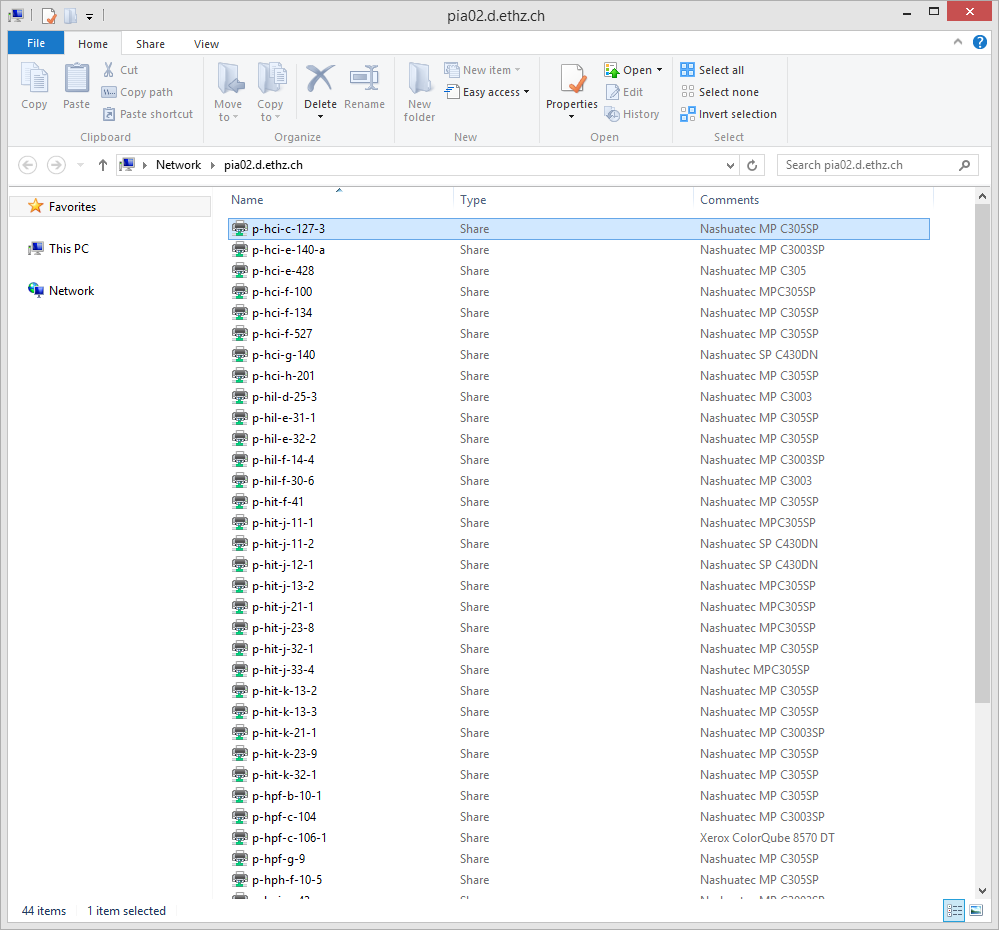999x930 pixels.
Task: Switch to the View ribbon tab
Action: [x=206, y=43]
